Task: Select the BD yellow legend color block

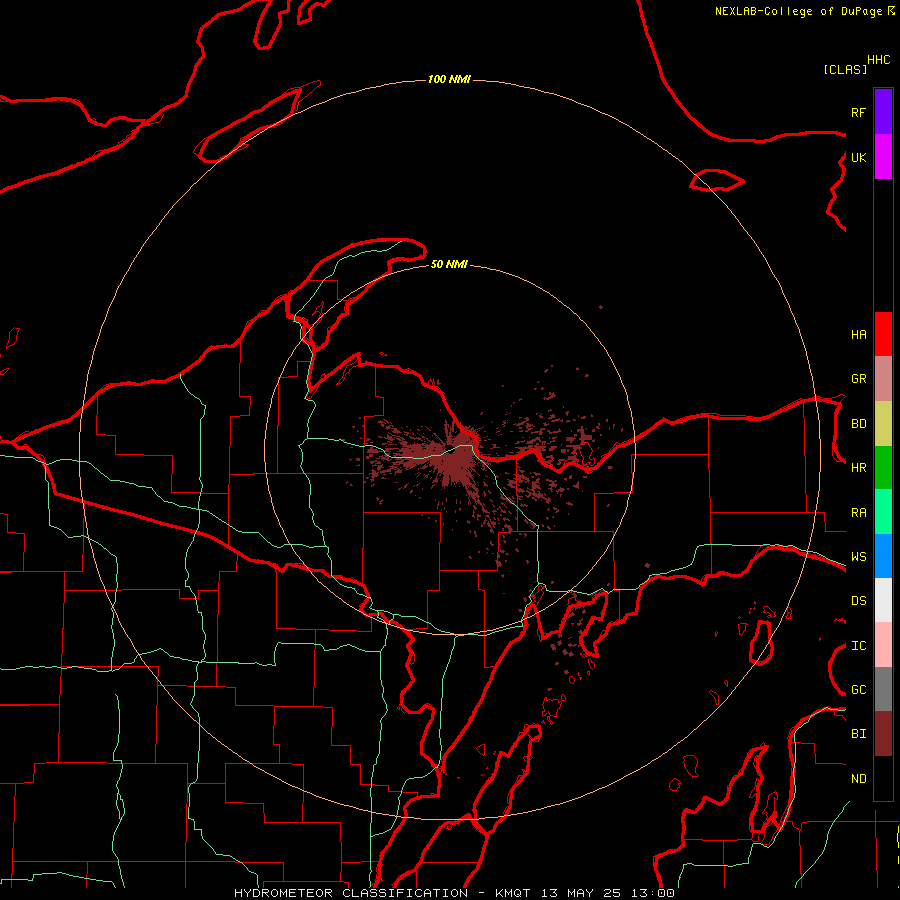Action: (883, 424)
